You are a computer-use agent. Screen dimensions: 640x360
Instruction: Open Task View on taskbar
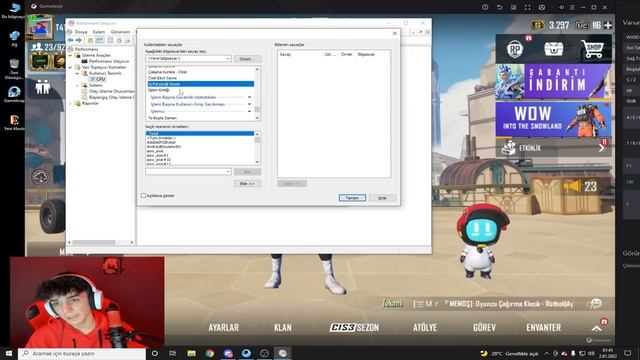coord(173,353)
